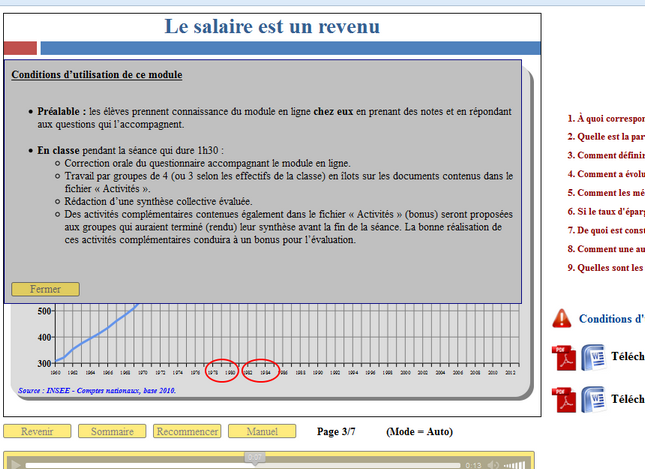The height and width of the screenshot is (469, 645).
Task: Download the first Word document icon
Action: pos(593,357)
